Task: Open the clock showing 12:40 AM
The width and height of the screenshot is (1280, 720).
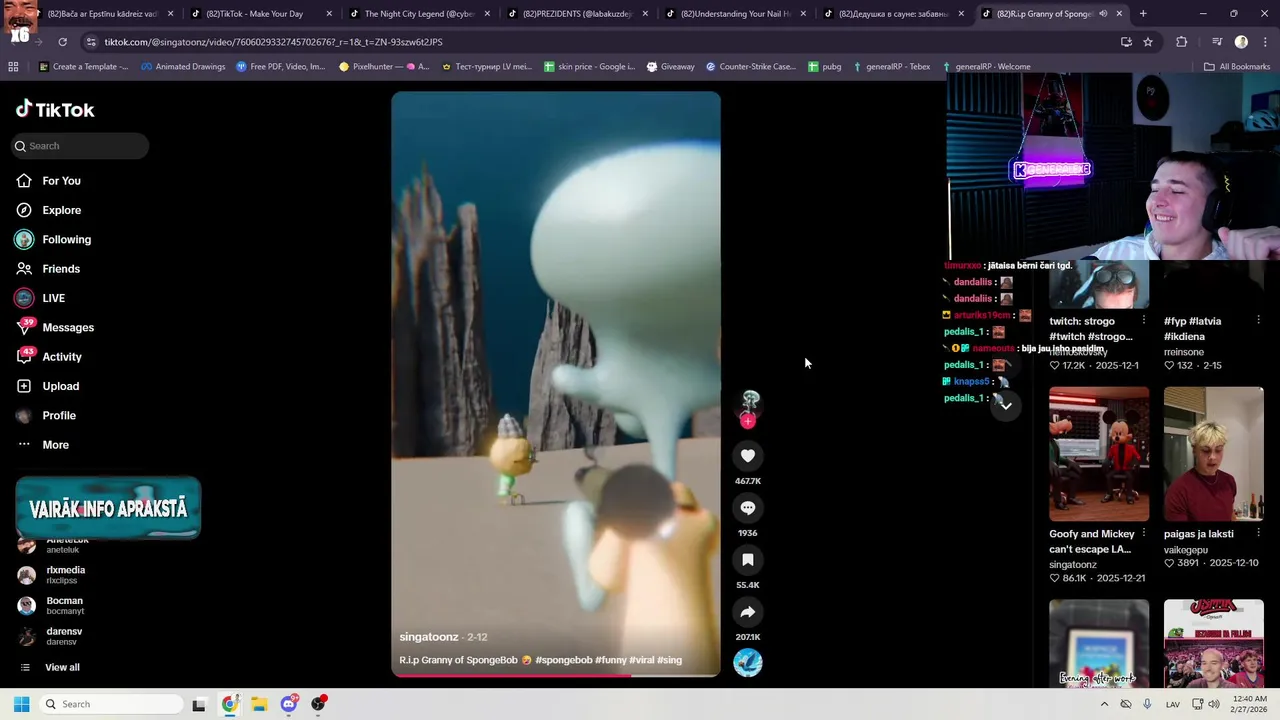Action: (1248, 704)
